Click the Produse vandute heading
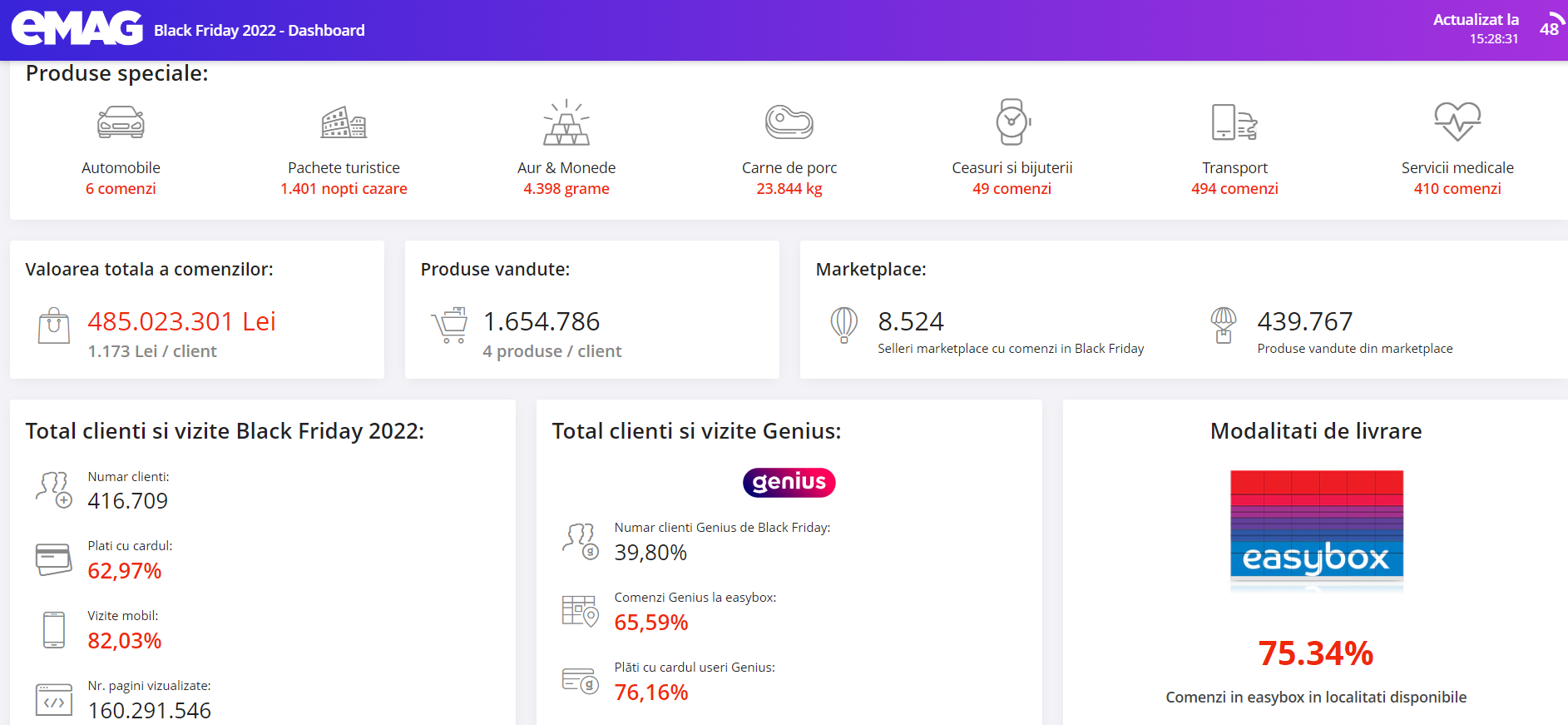Image resolution: width=1568 pixels, height=725 pixels. pos(495,270)
